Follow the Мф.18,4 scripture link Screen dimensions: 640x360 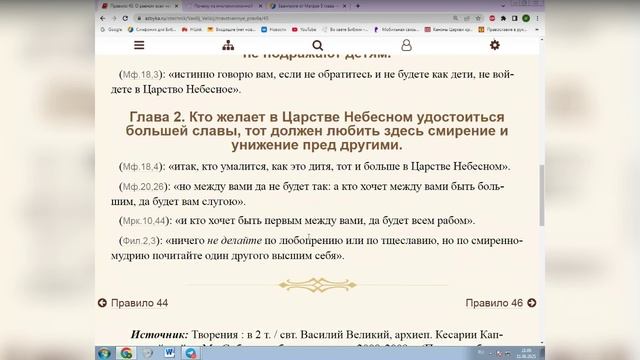tap(140, 167)
